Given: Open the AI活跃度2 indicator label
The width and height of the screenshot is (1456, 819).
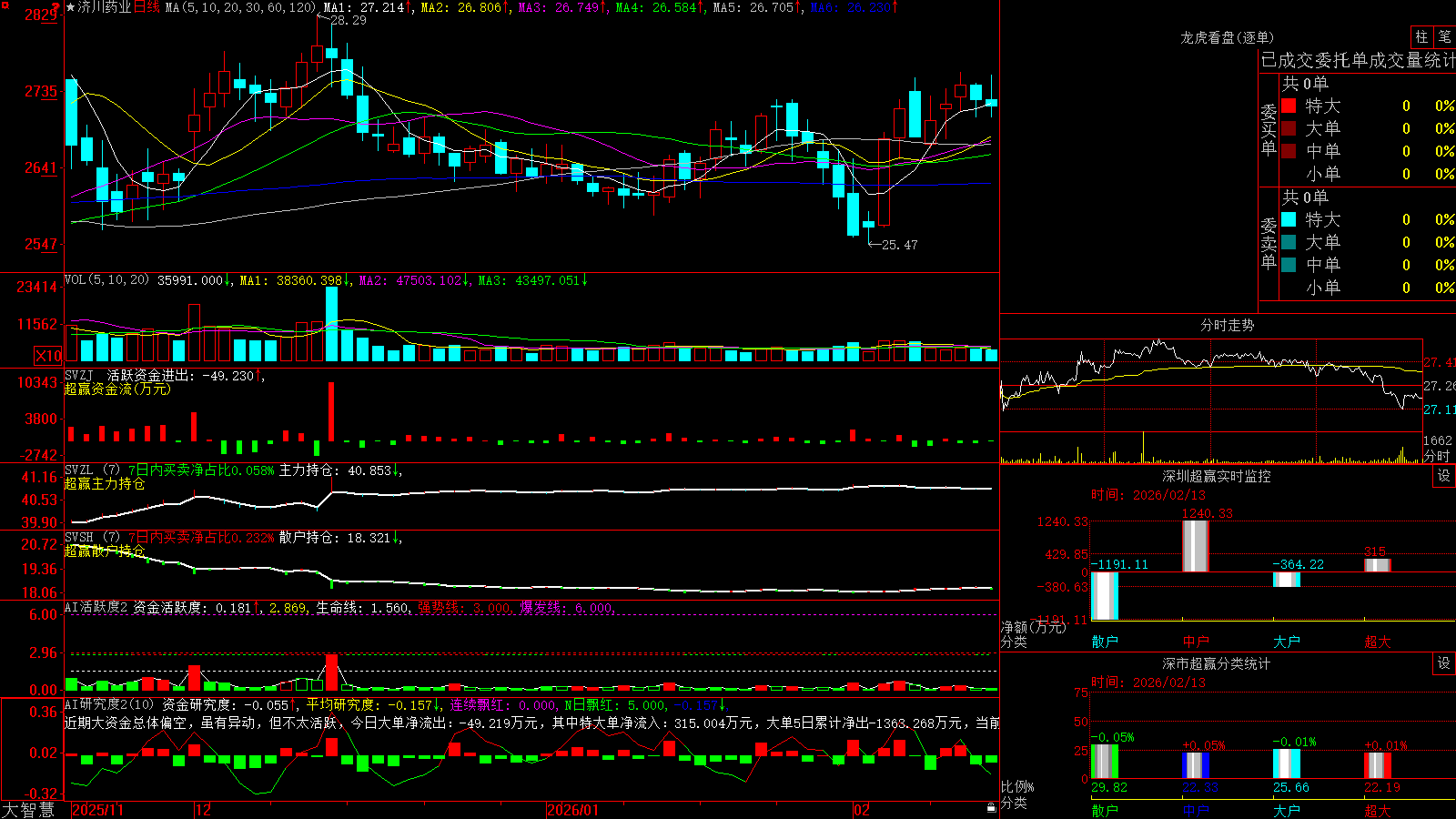Looking at the screenshot, I should pyautogui.click(x=96, y=608).
